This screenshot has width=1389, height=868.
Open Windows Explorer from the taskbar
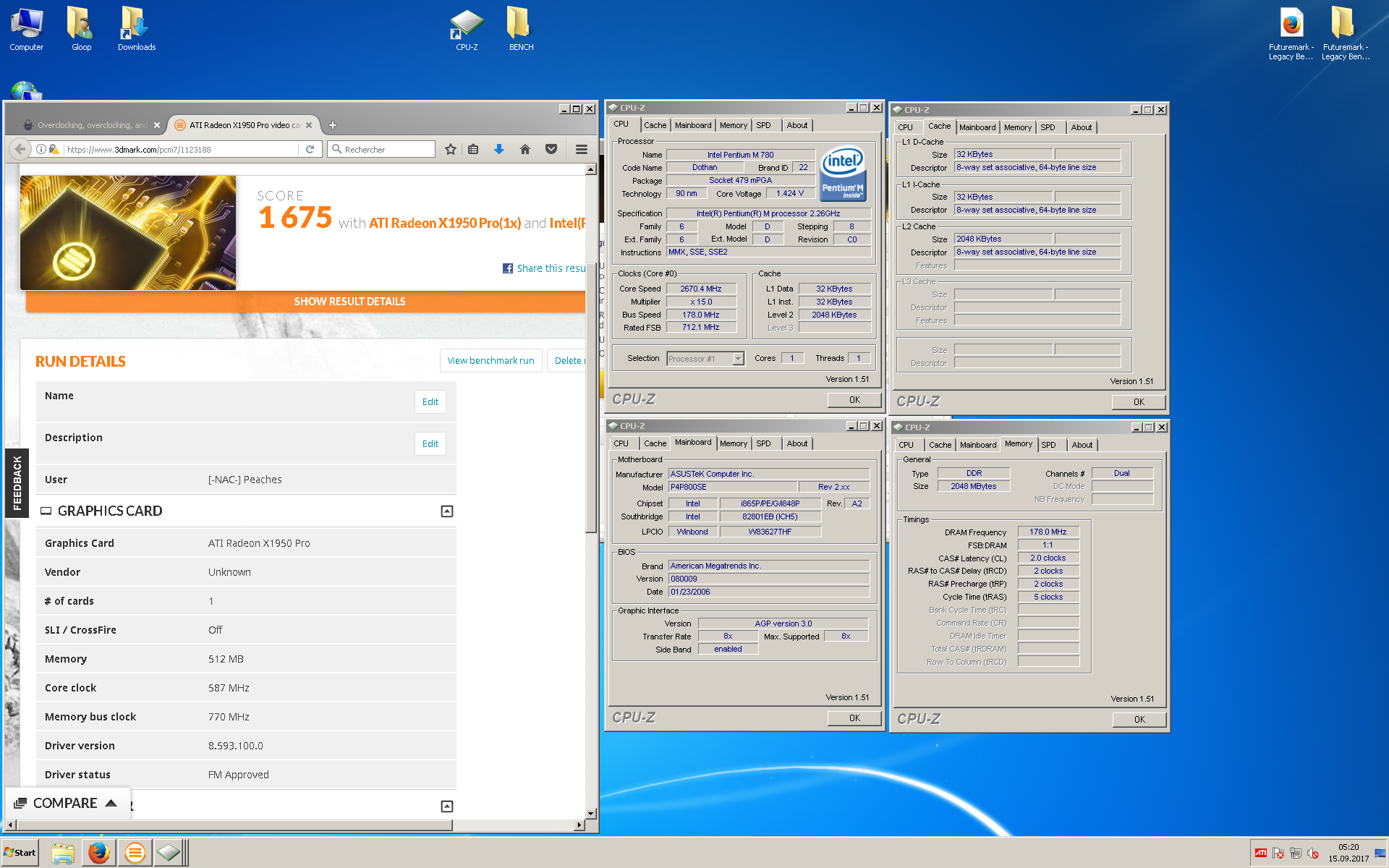click(63, 853)
